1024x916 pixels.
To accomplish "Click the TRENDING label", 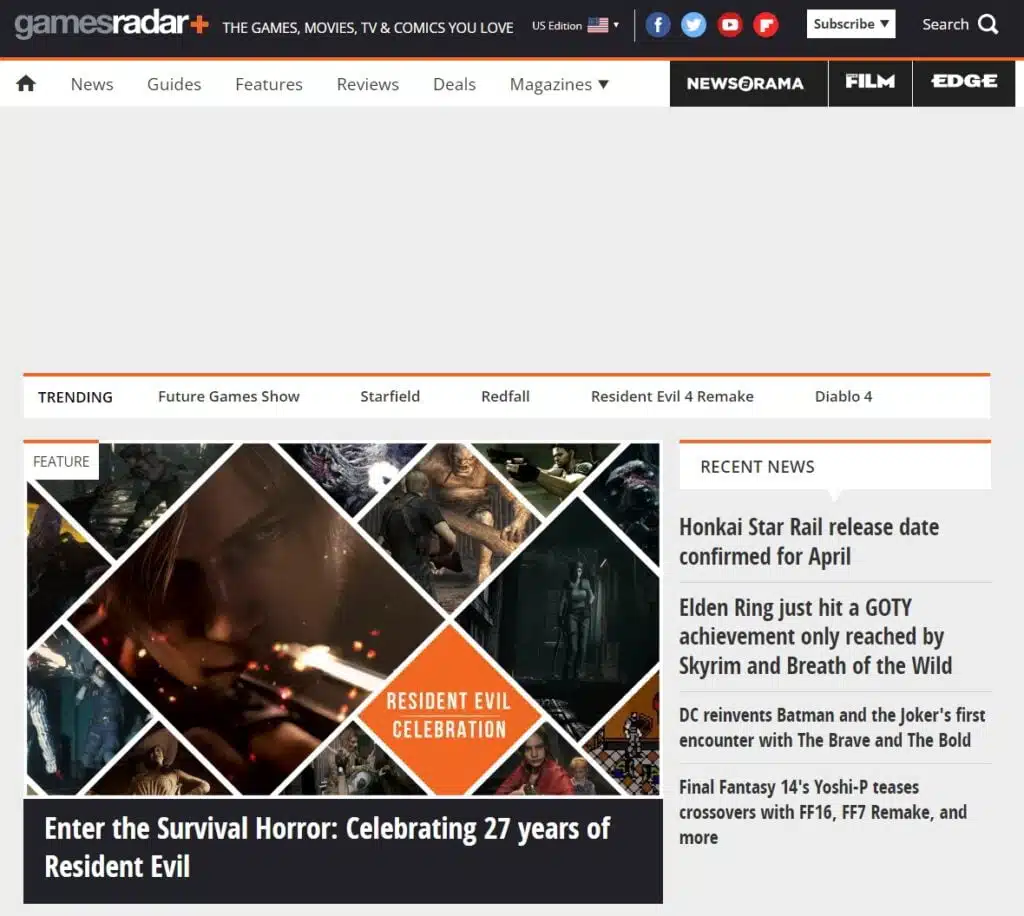I will pyautogui.click(x=75, y=397).
